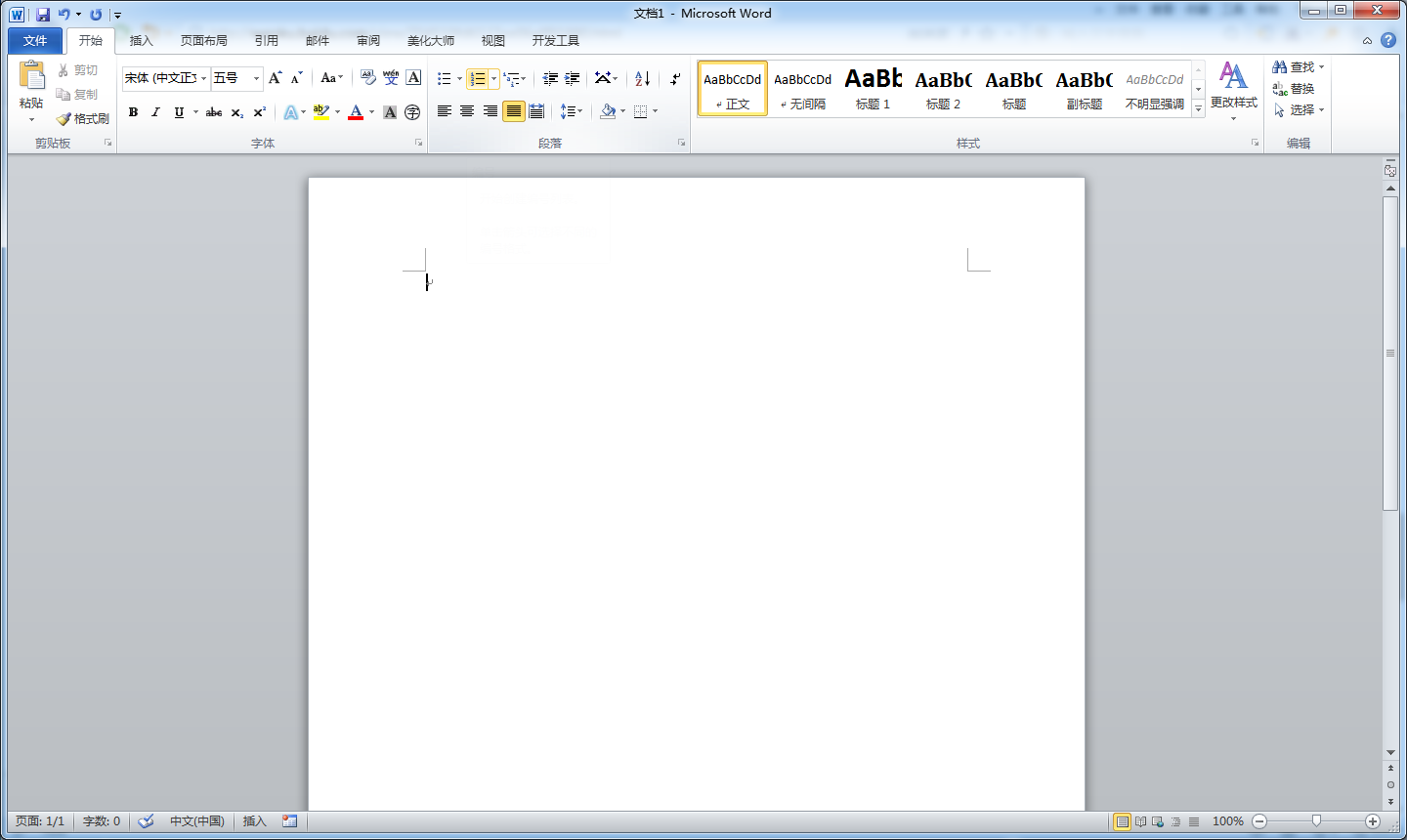The height and width of the screenshot is (840, 1407).
Task: Click the redo/repeat icon in the title bar
Action: 96,15
